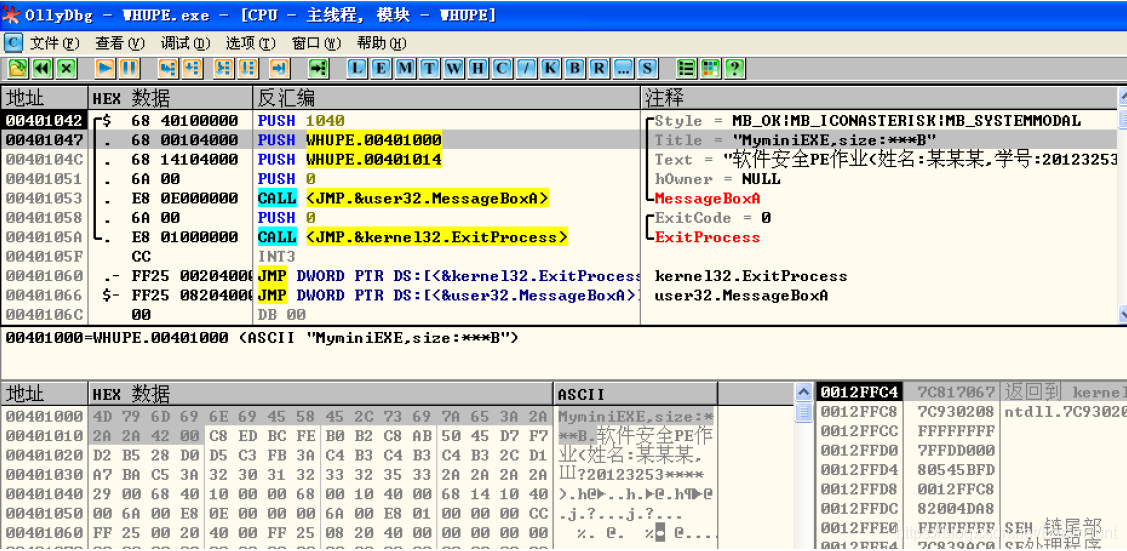Open the Handles window with the H button
The width and height of the screenshot is (1127, 551).
point(478,68)
